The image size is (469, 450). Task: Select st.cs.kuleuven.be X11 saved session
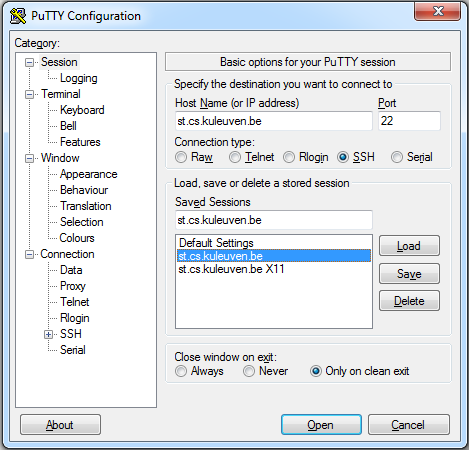click(231, 269)
